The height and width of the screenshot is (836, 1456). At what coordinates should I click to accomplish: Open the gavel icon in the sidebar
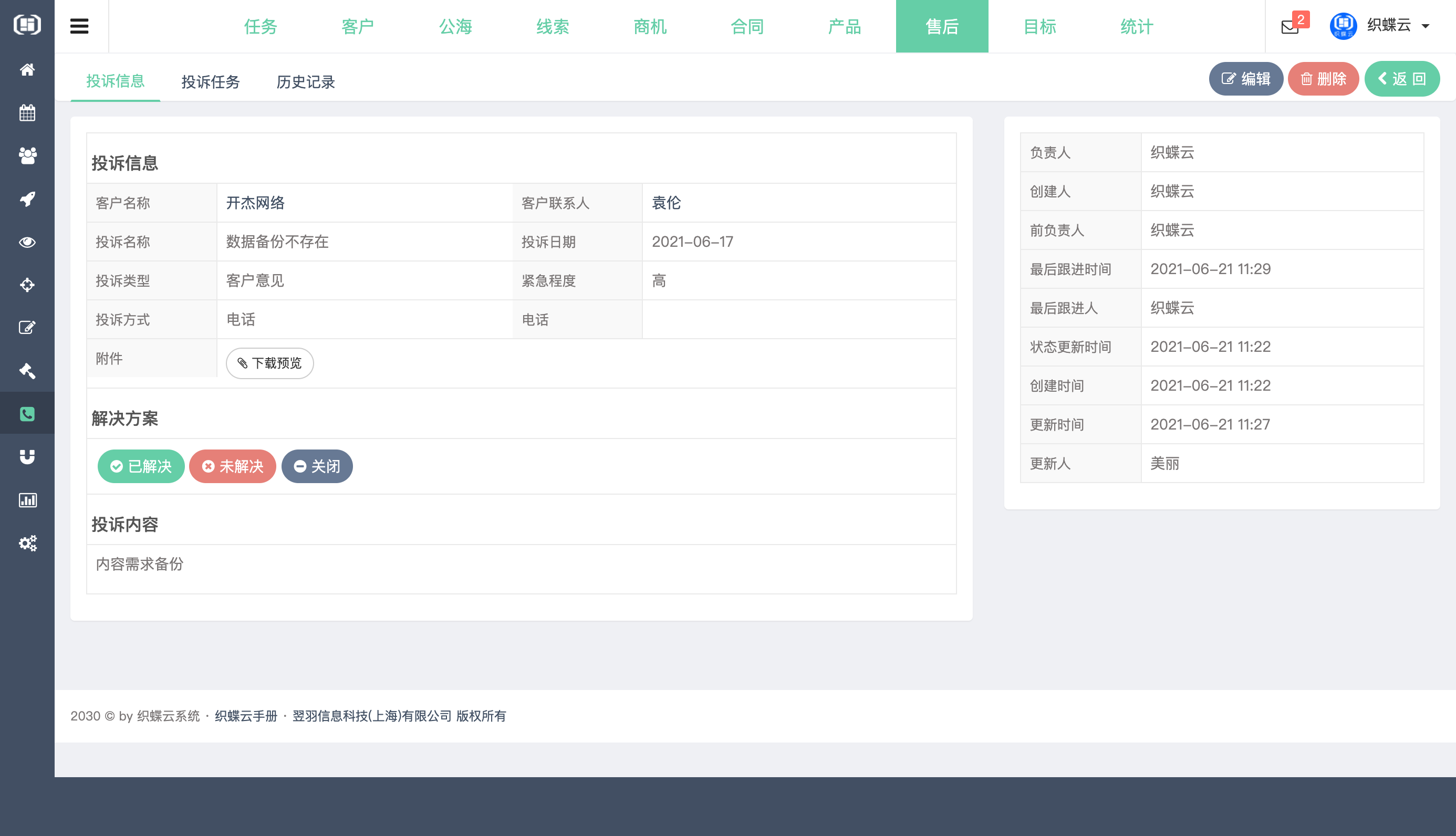tap(27, 371)
